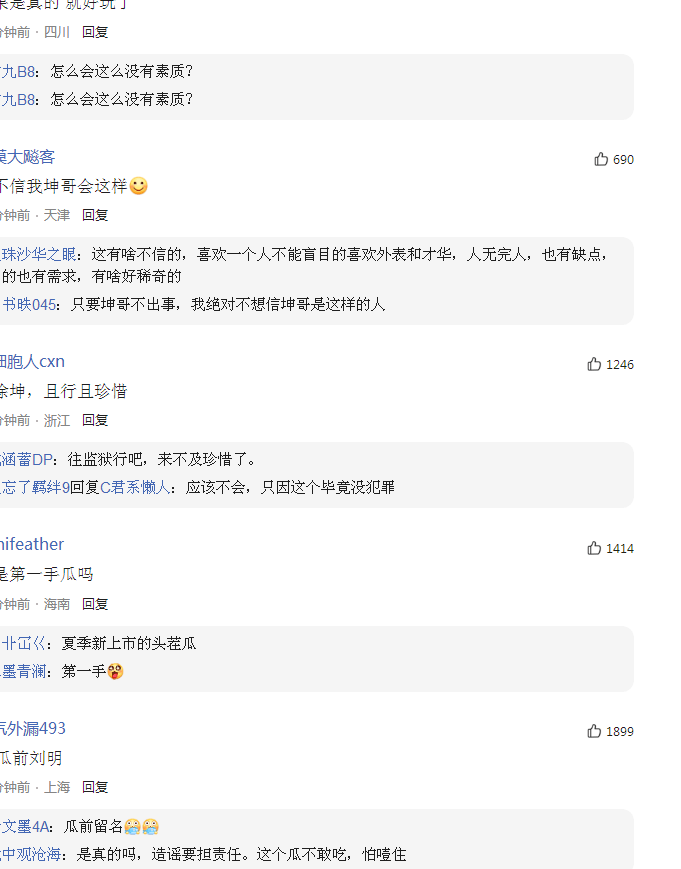
Task: Open profile of user 文墨4A
Action: tap(25, 826)
